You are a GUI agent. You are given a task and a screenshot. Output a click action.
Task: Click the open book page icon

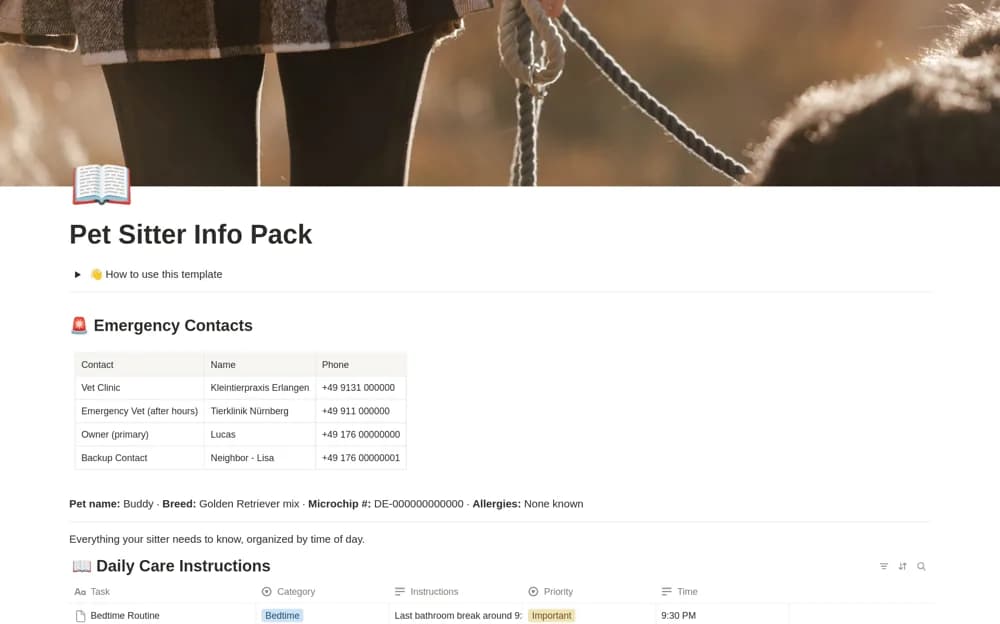point(101,184)
